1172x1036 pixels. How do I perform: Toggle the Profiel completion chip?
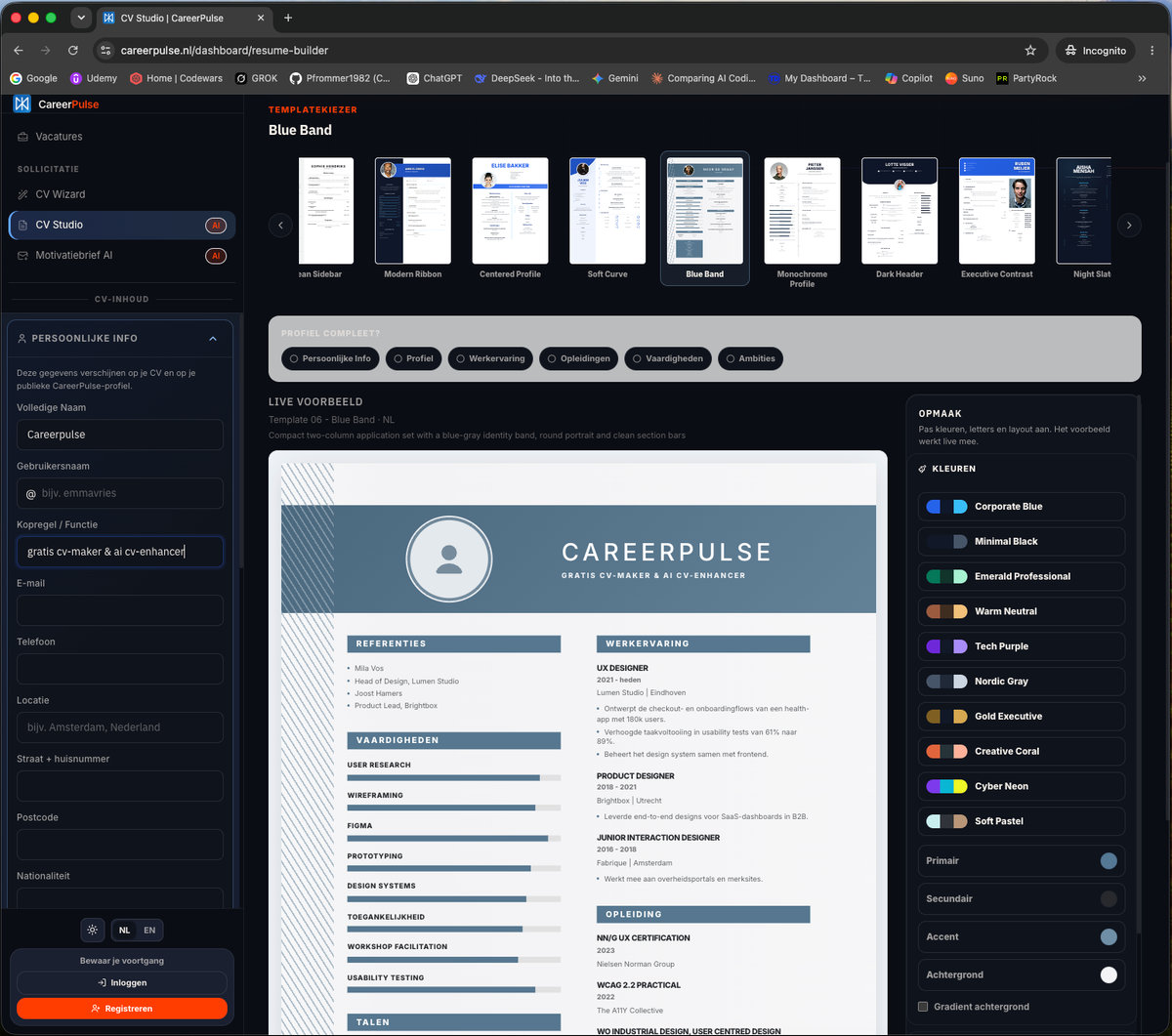coord(413,358)
